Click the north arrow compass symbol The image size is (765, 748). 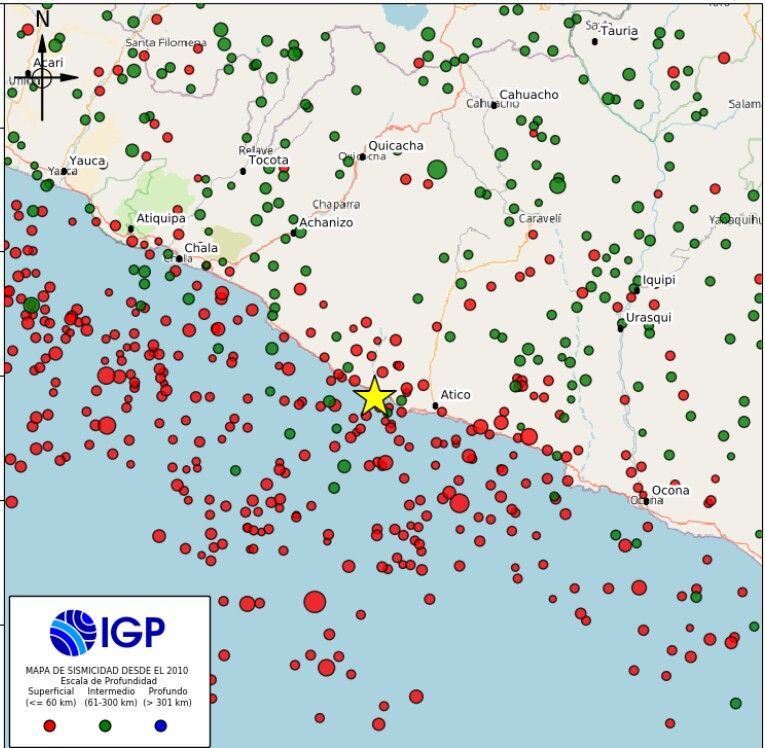click(x=42, y=78)
